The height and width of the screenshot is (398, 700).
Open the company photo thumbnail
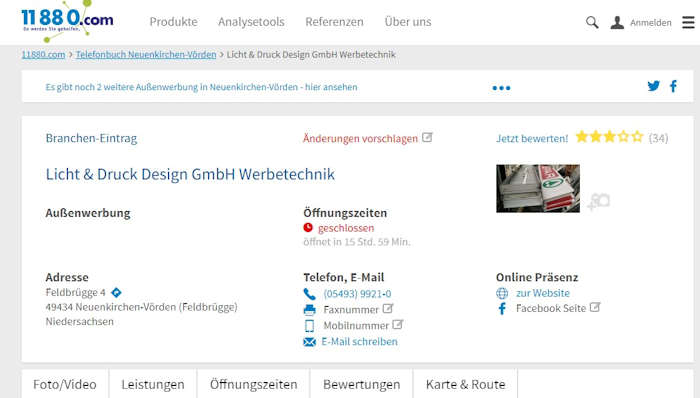[x=538, y=188]
